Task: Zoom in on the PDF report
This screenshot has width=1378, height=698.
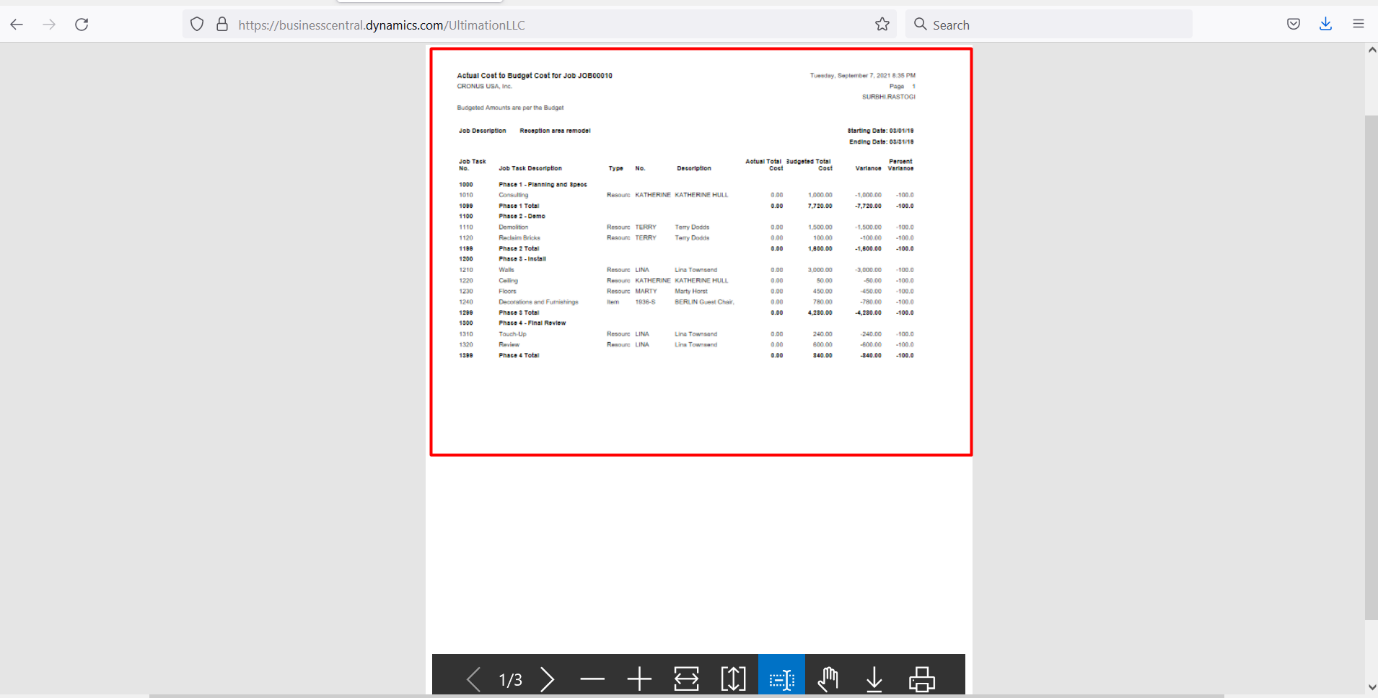Action: tap(639, 679)
